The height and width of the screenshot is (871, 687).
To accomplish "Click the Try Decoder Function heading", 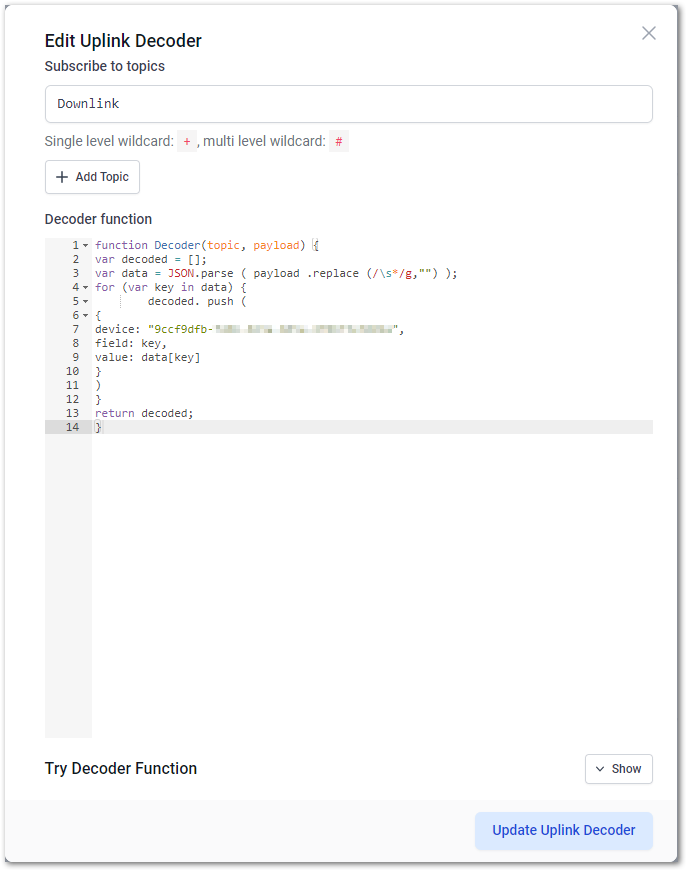I will click(121, 768).
